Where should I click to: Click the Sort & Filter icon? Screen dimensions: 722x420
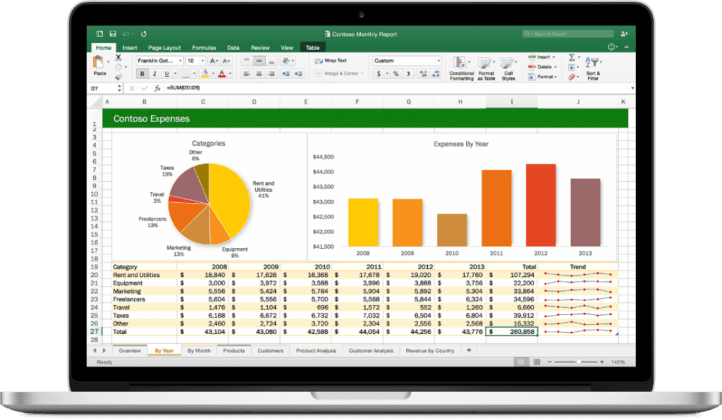tap(592, 67)
